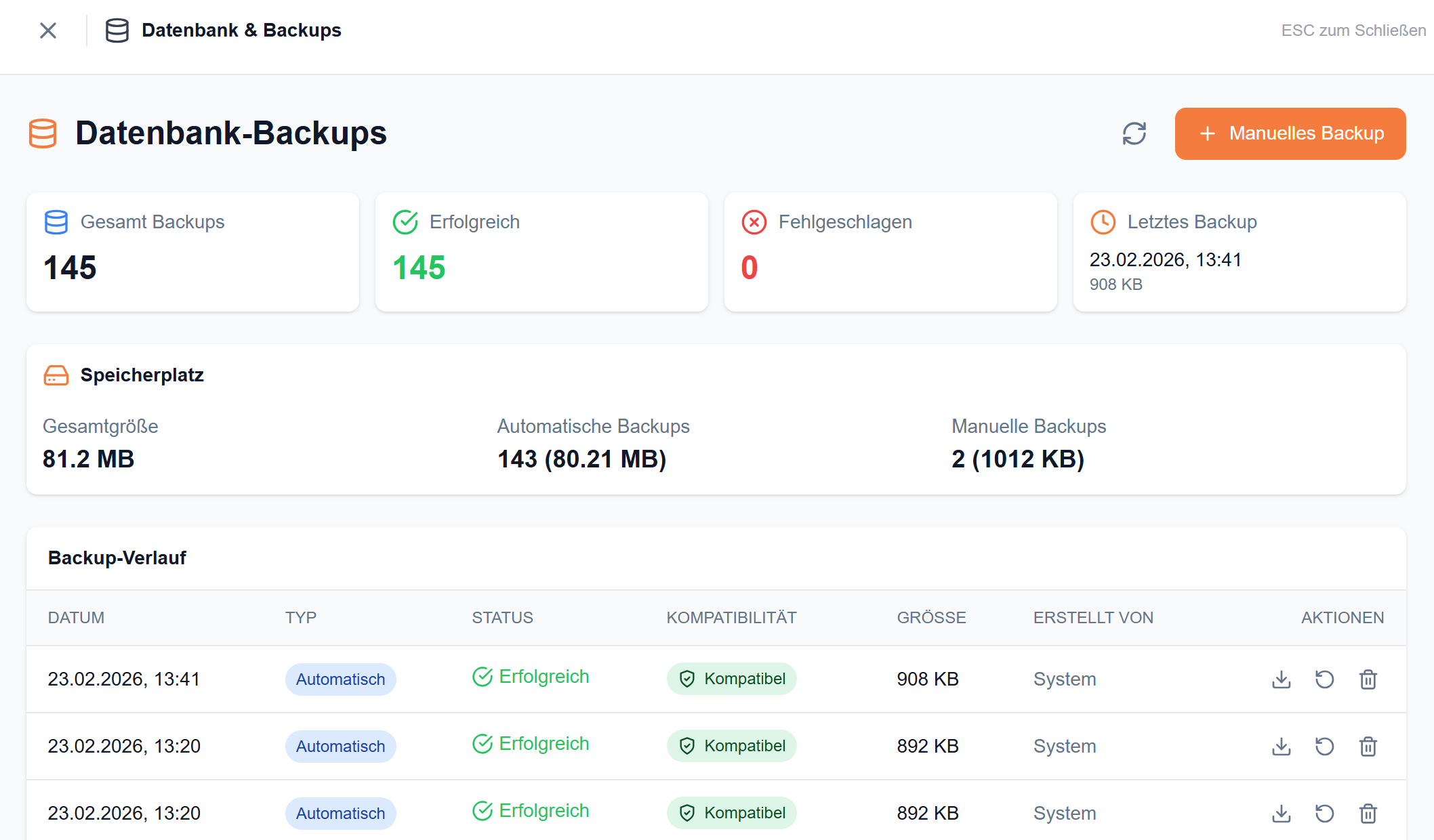The image size is (1434, 840).
Task: Click the database icon beside Datenbank-Backups heading
Action: click(x=42, y=133)
